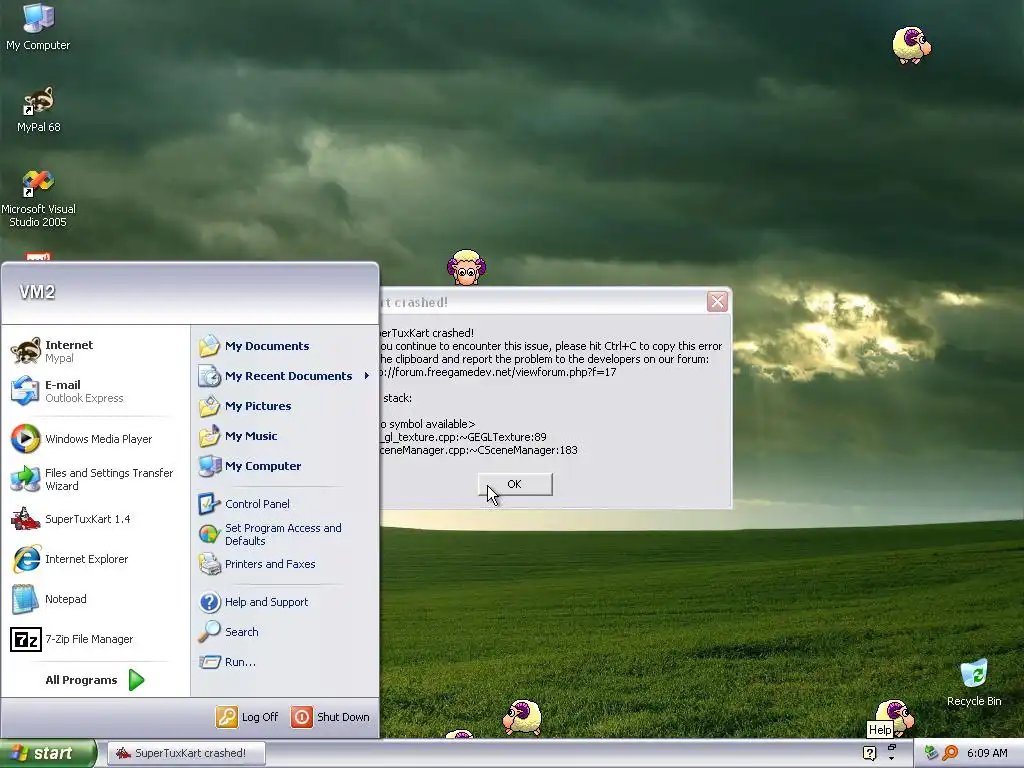Click the ~CSceneManager:183 stack line

479,451
